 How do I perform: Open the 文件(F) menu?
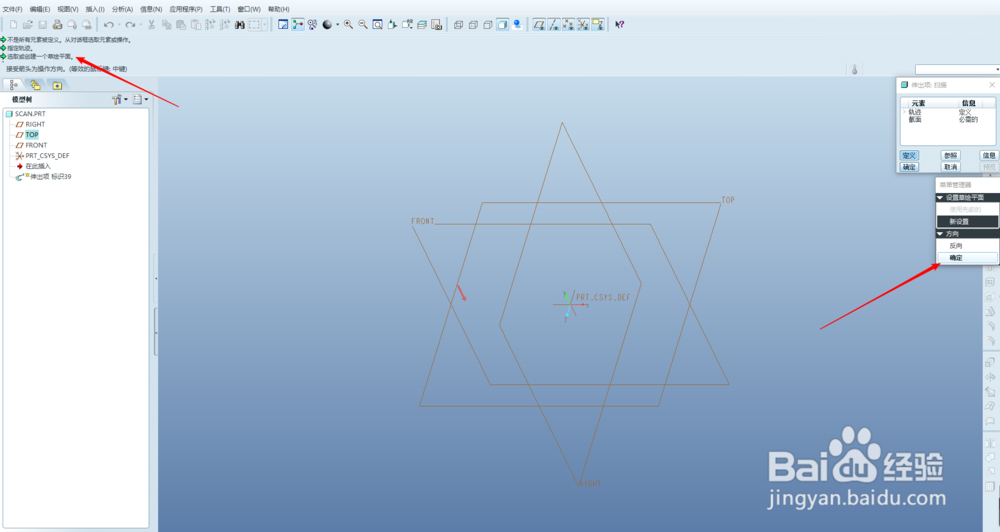12,9
